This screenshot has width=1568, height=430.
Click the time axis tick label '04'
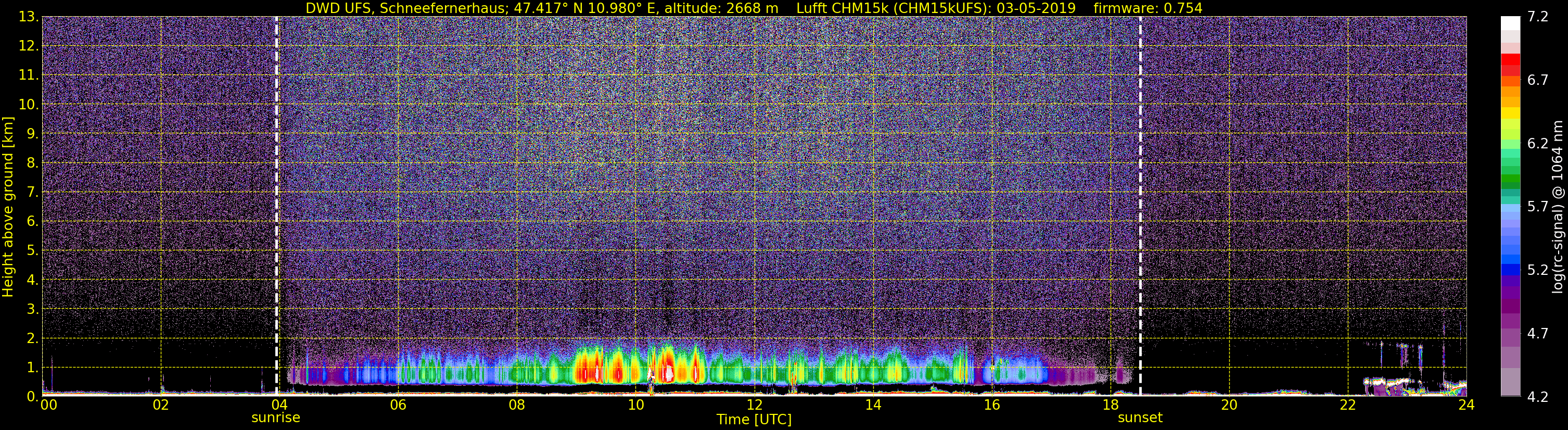pyautogui.click(x=279, y=405)
